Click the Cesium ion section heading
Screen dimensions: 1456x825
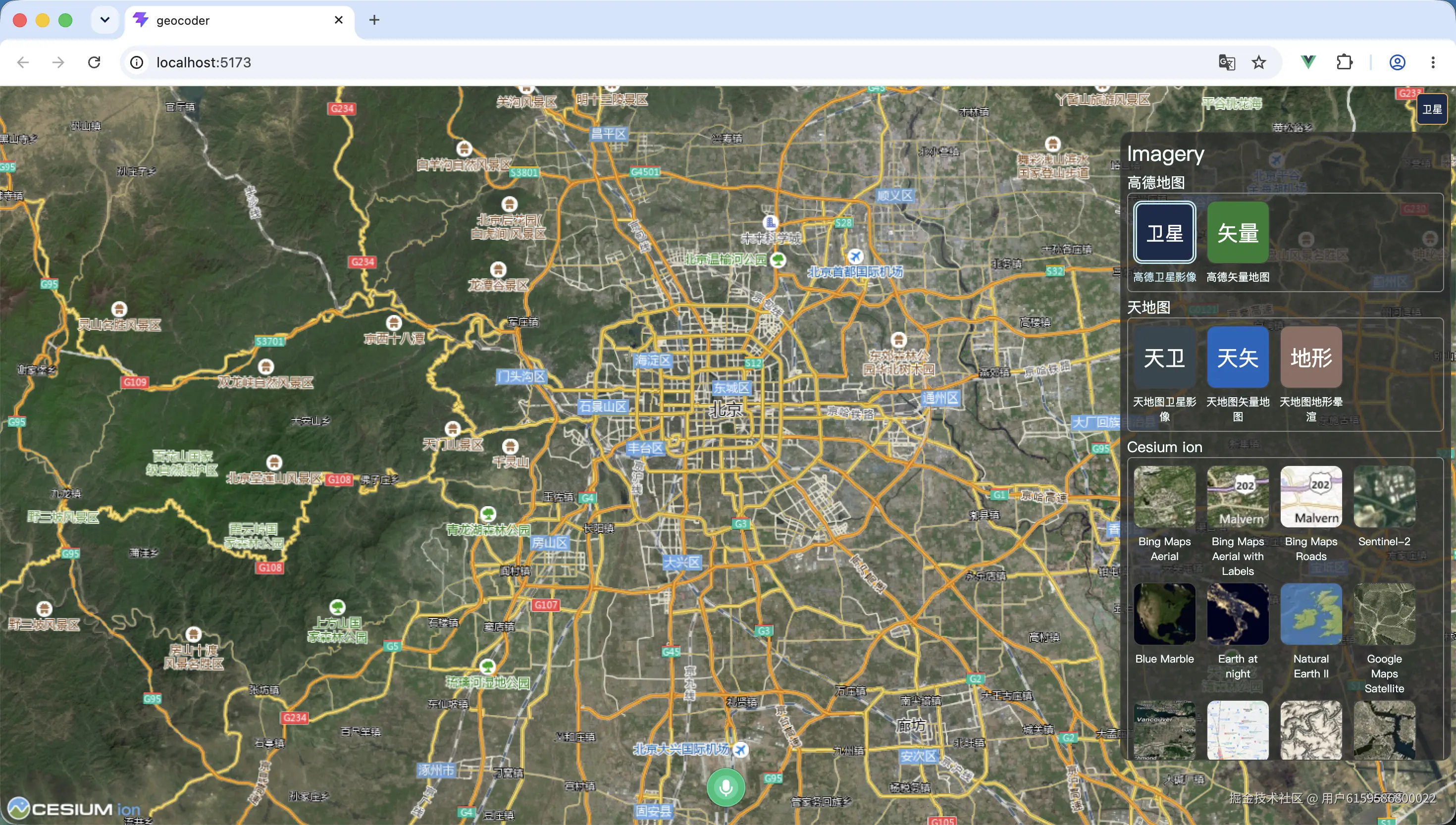point(1164,447)
